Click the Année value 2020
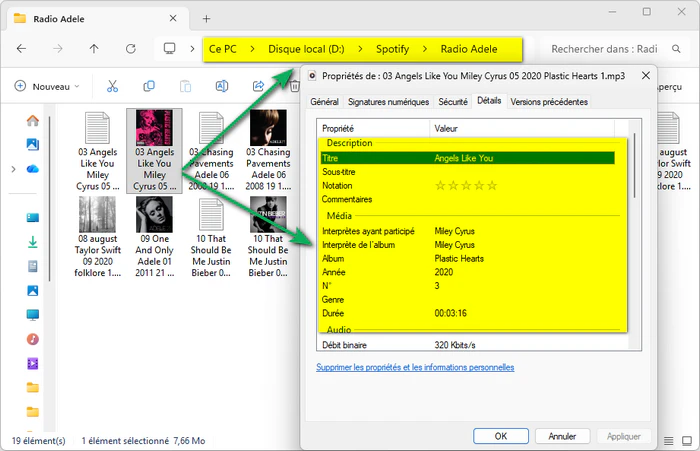 click(x=444, y=272)
